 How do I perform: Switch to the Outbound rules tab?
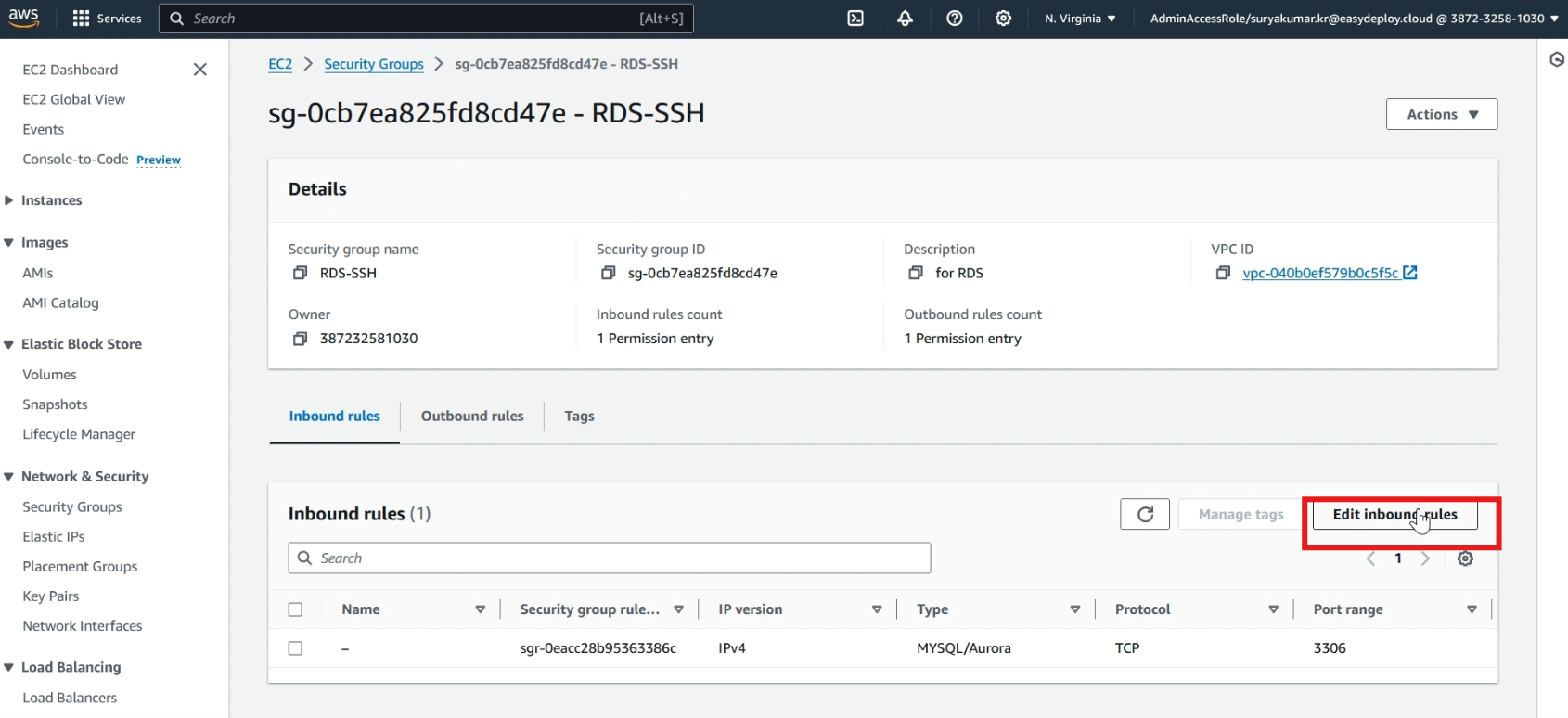pyautogui.click(x=472, y=417)
